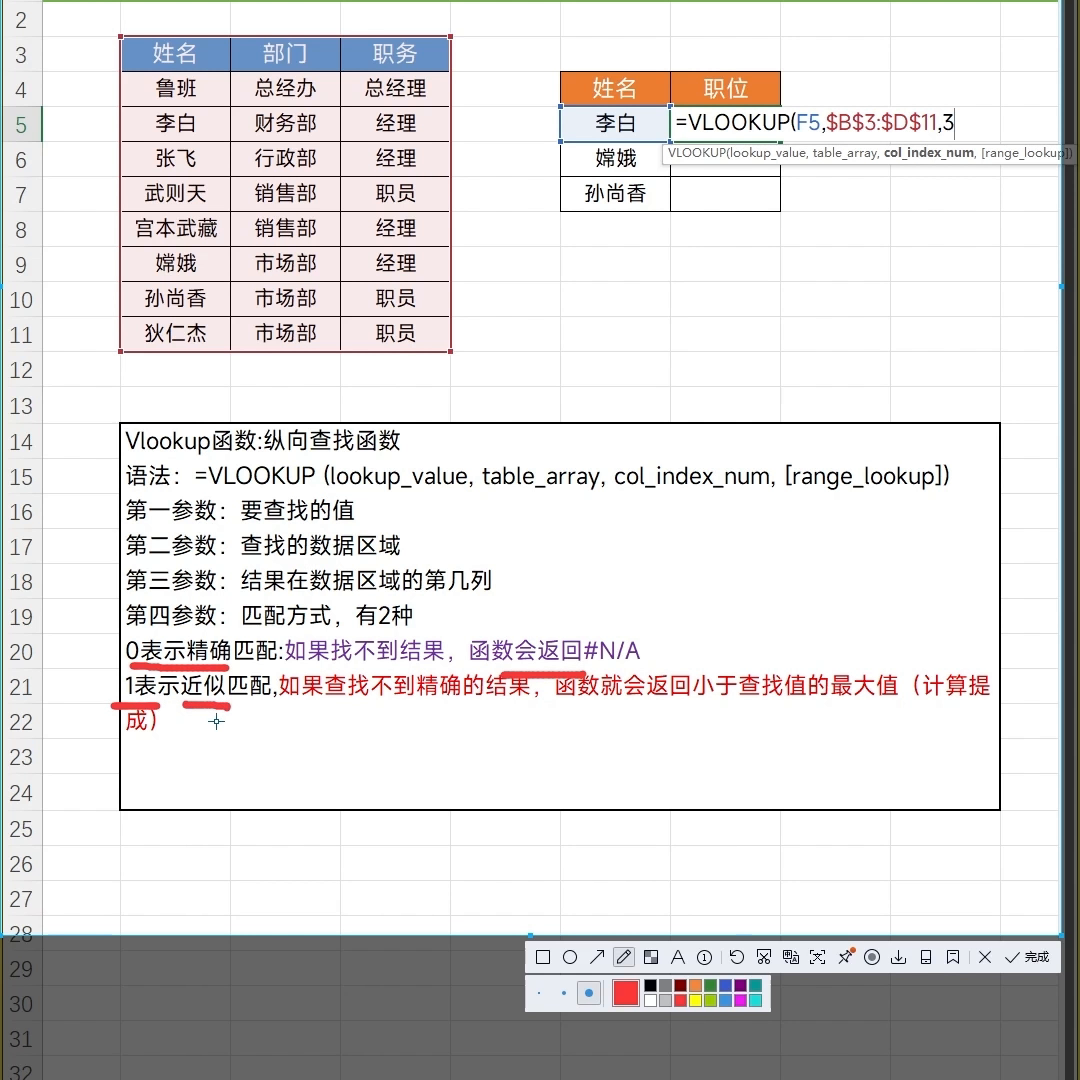Image resolution: width=1080 pixels, height=1080 pixels.
Task: Select the cell 总经办
Action: (x=285, y=88)
